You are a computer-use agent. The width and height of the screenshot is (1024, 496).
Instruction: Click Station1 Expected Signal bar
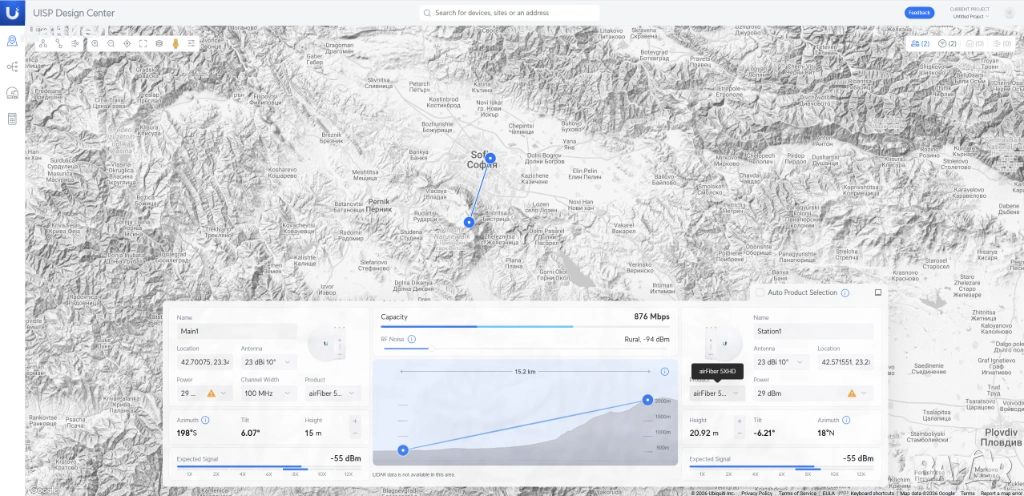[x=781, y=467]
